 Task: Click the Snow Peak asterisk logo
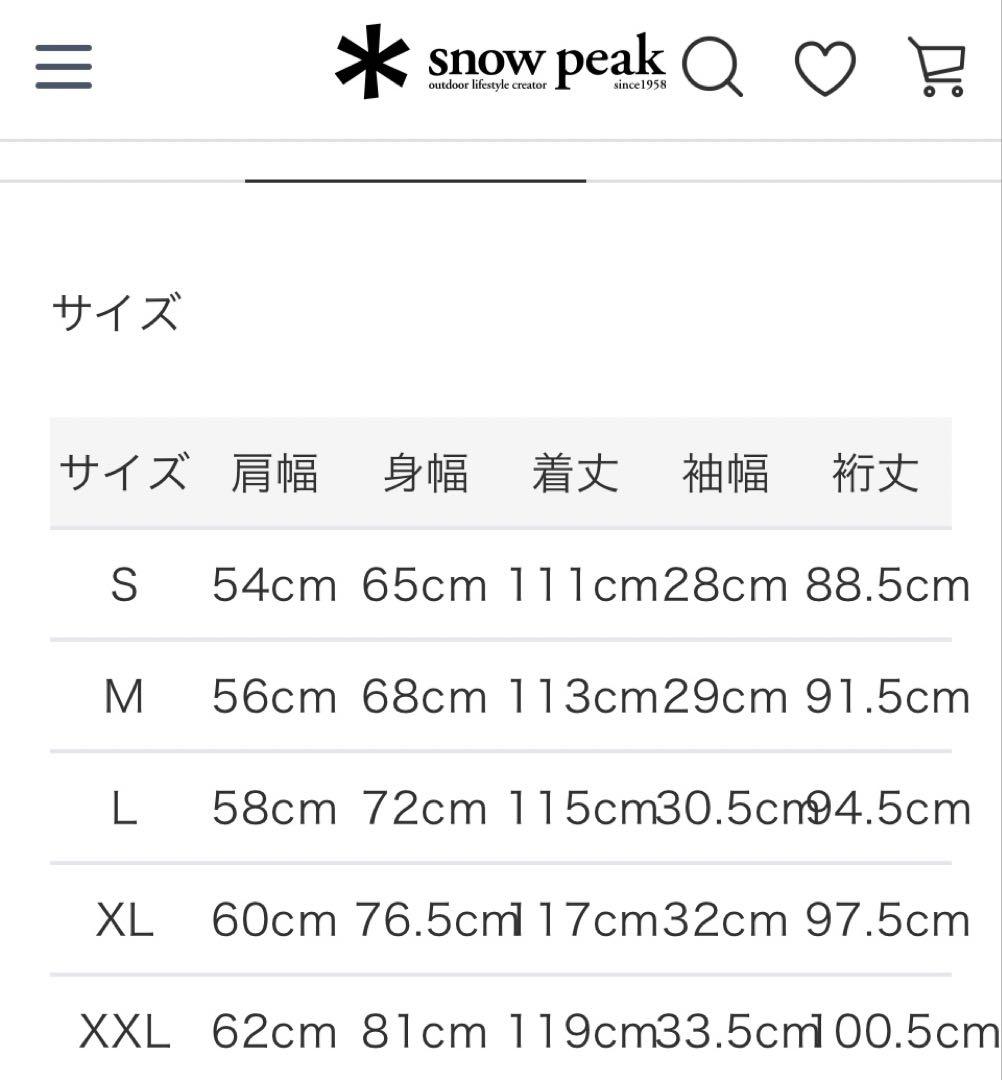(372, 62)
